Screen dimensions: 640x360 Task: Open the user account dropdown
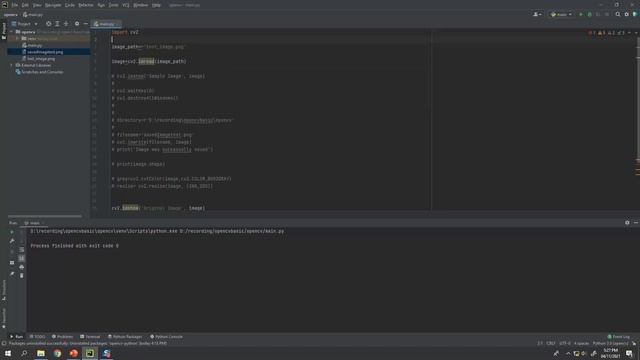point(537,14)
